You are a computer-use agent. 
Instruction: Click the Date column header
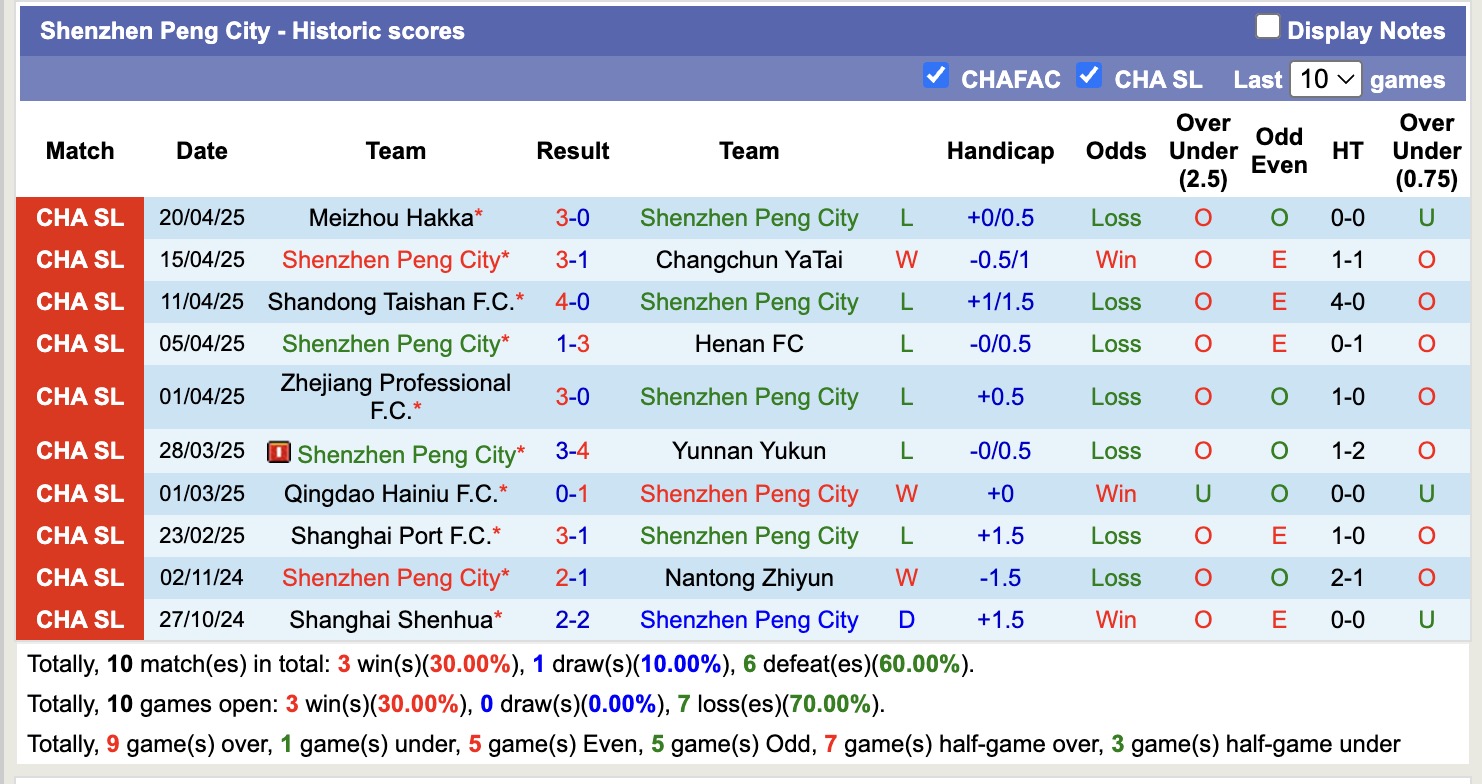[201, 151]
